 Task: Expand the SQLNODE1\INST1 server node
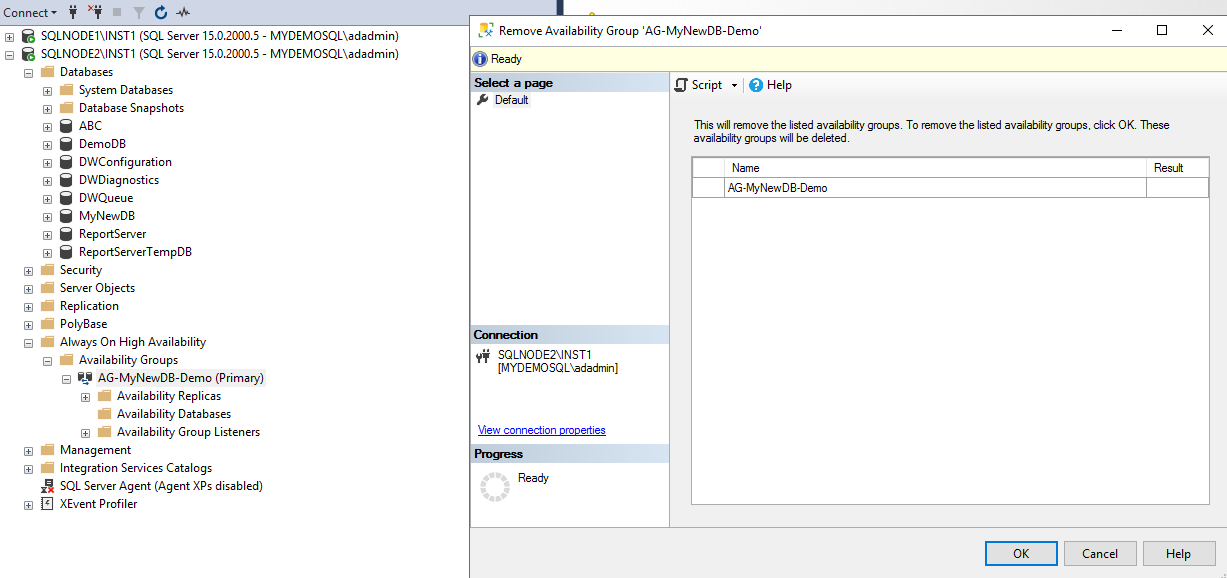10,36
